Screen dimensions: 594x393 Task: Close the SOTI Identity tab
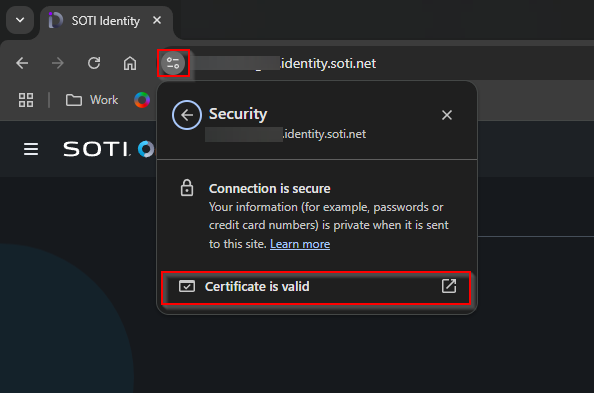point(157,20)
